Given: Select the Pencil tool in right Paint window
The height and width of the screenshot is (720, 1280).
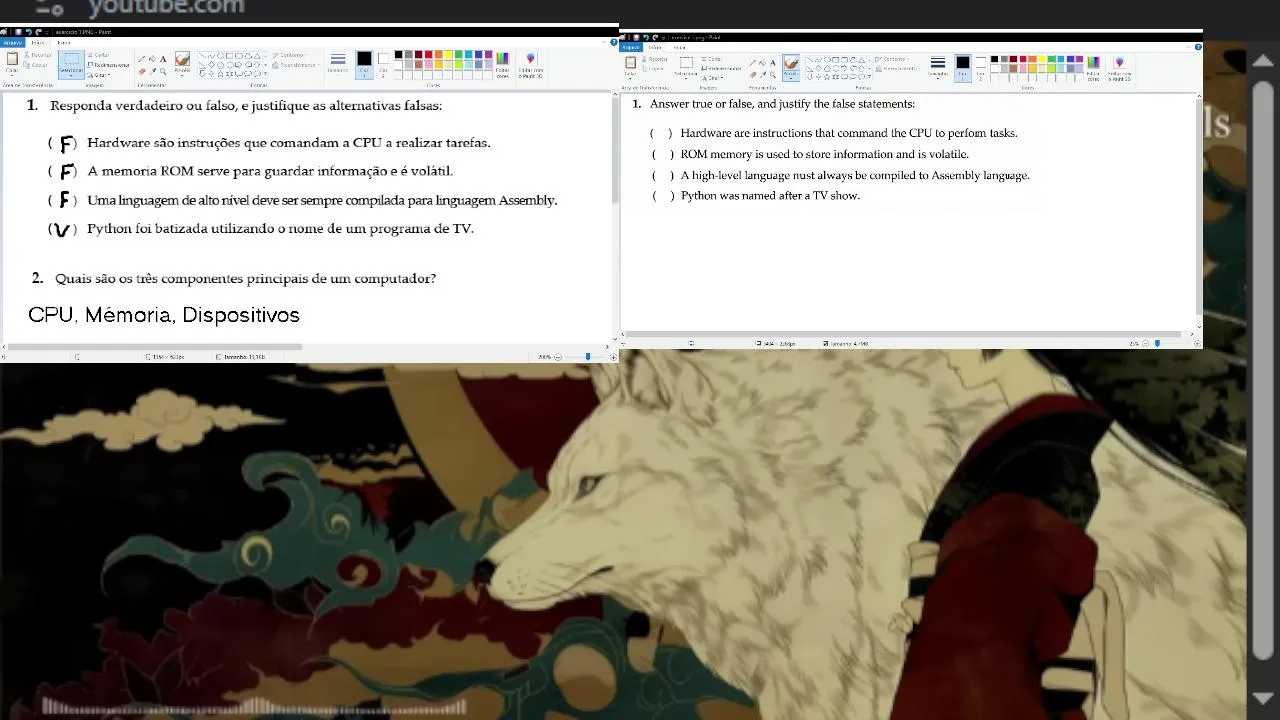Looking at the screenshot, I should 752,62.
